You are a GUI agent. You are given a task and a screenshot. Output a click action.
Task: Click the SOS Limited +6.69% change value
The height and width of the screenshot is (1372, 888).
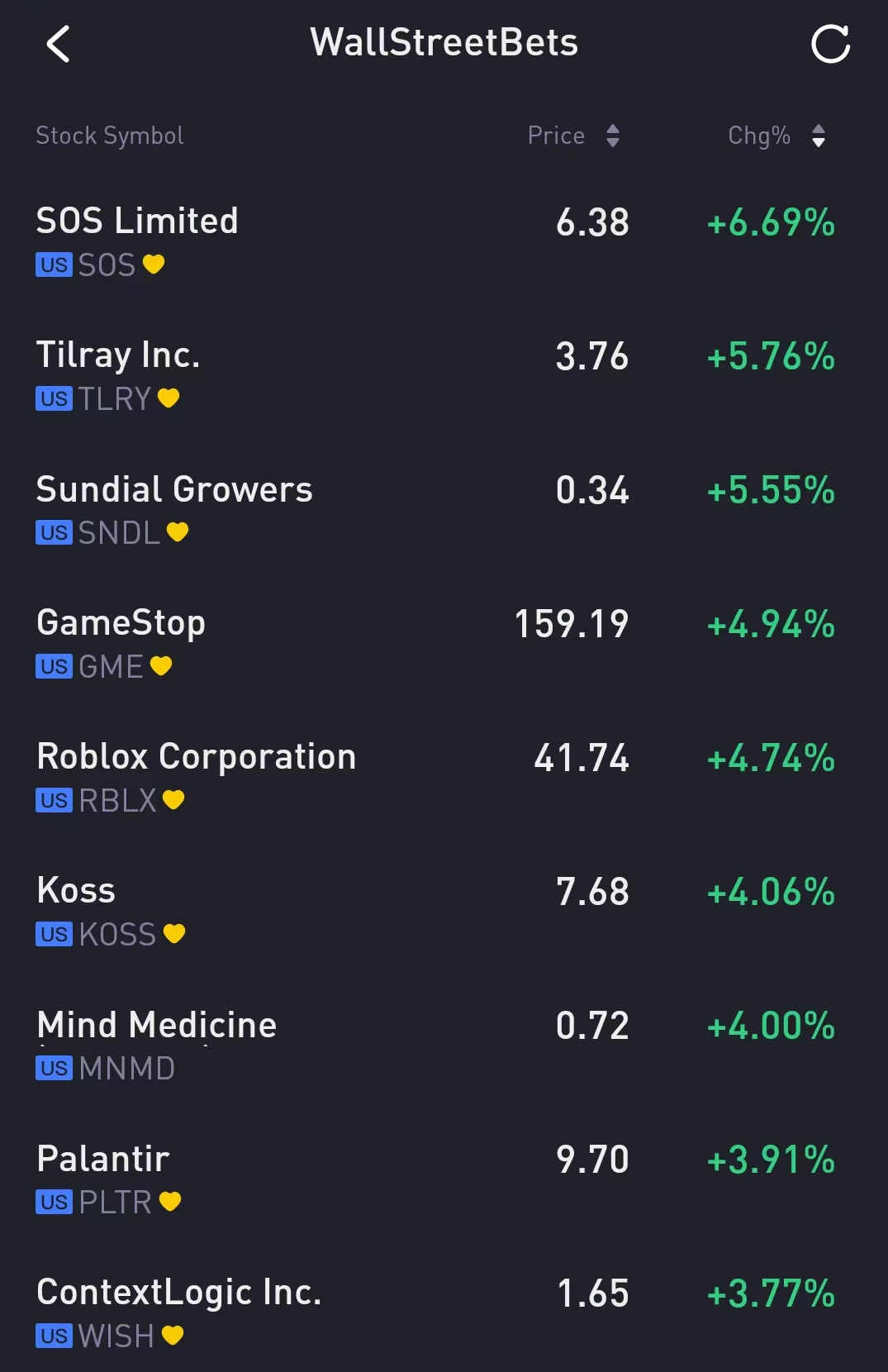click(771, 223)
